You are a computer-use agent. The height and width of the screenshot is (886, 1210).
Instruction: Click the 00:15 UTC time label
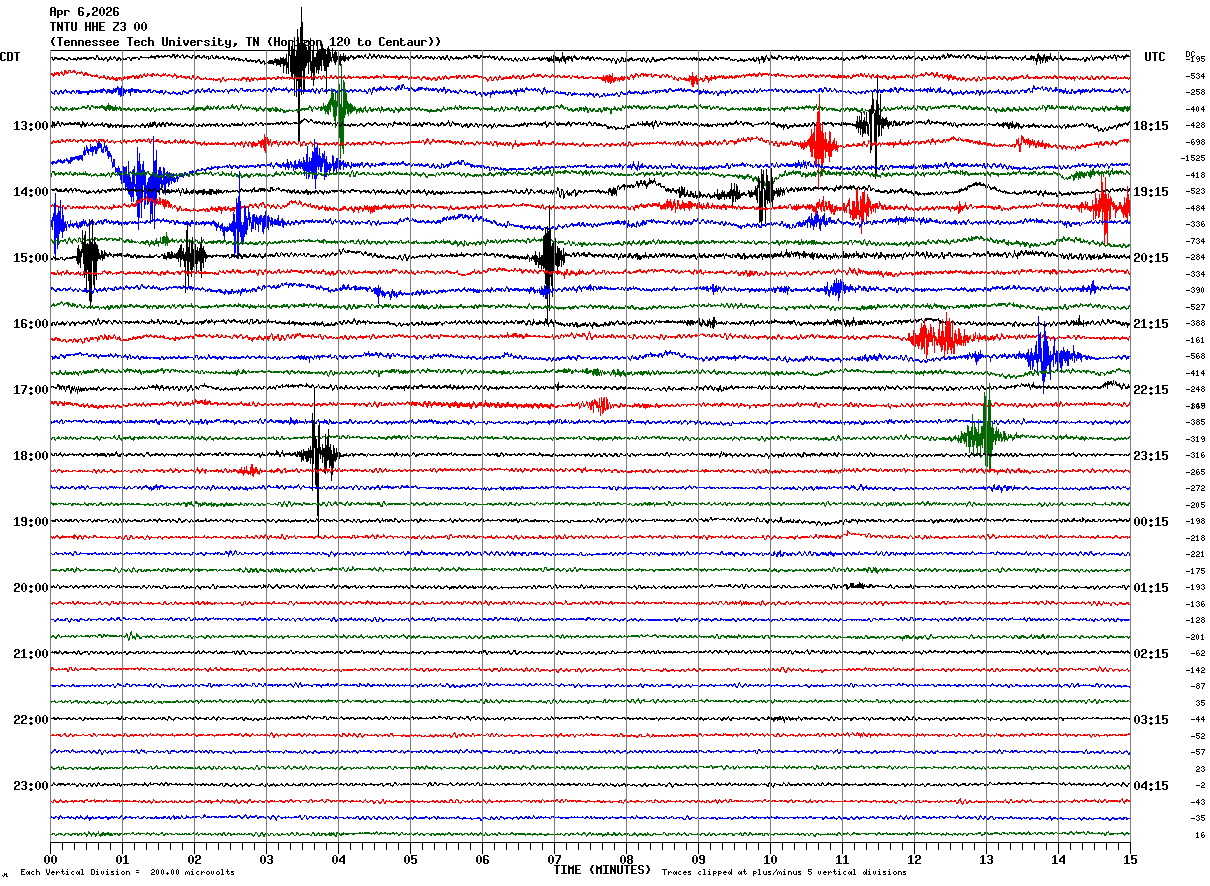coord(1150,522)
